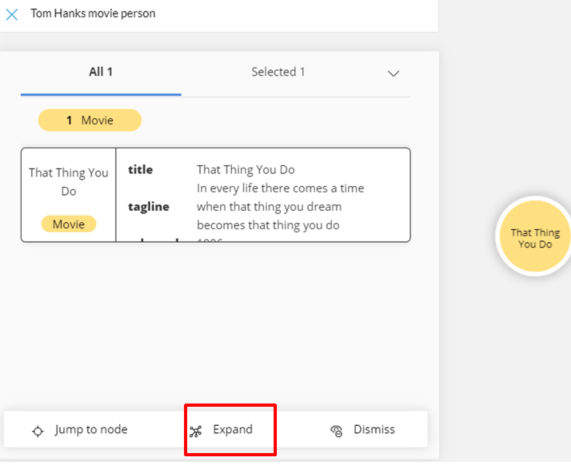Click the title value That Thing You Do
This screenshot has width=571, height=465.
246,169
